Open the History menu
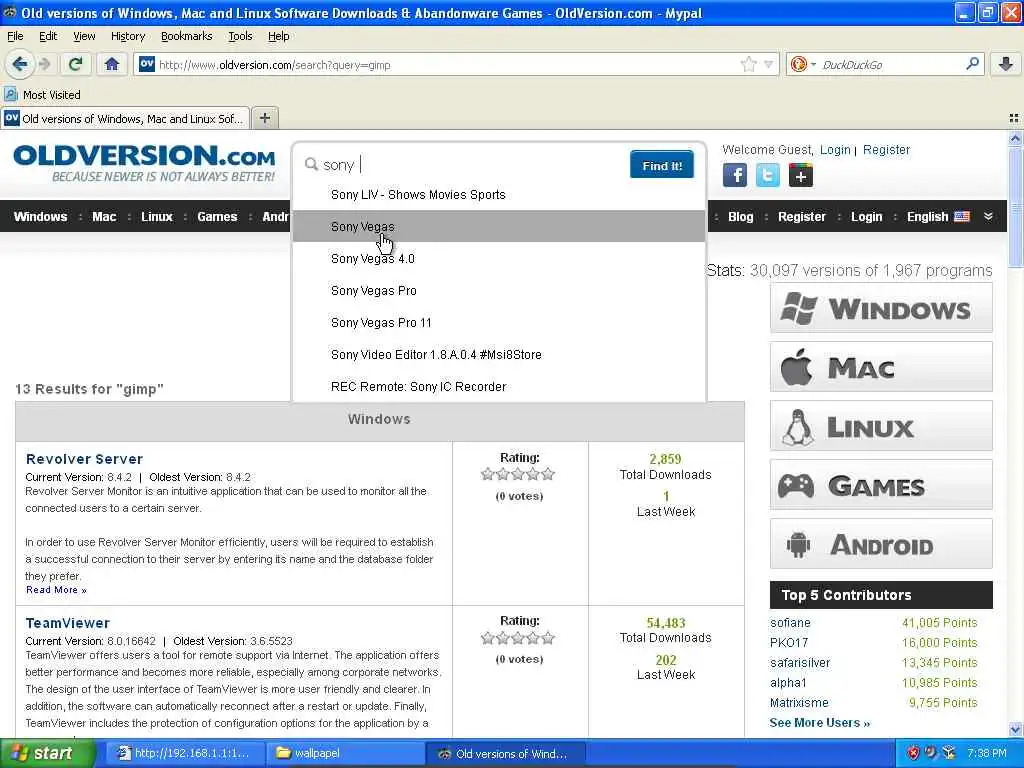This screenshot has height=768, width=1024. (128, 36)
